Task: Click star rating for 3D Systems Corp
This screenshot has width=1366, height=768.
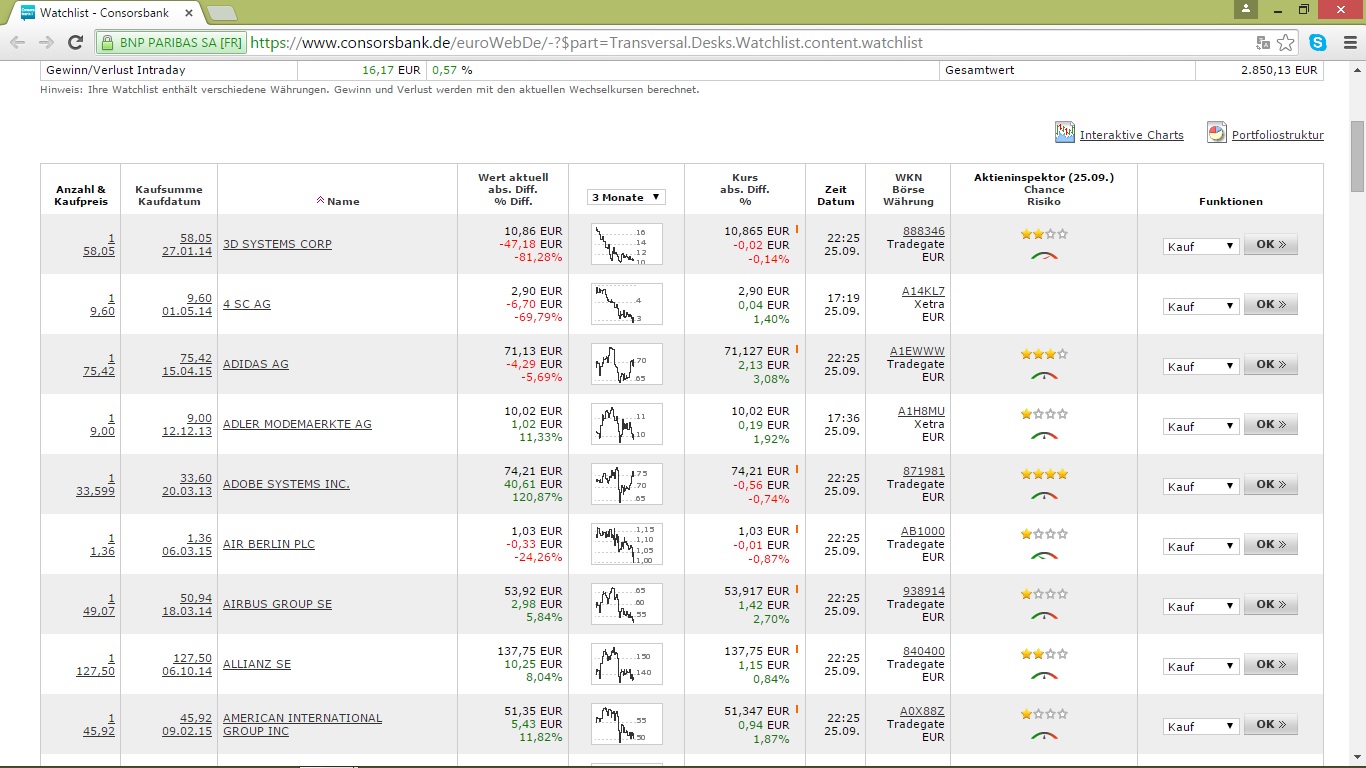Action: click(x=1044, y=234)
